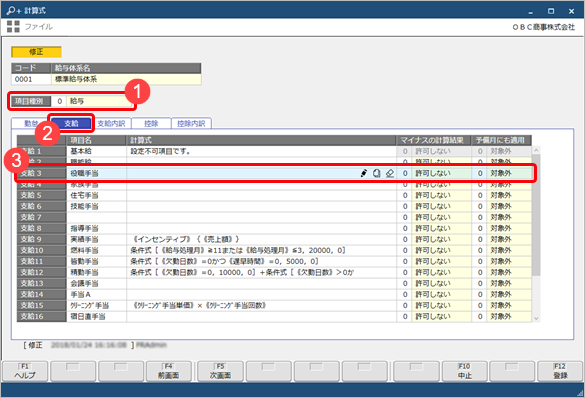
Task: Click 対象外 in the 役職手当 row
Action: point(509,173)
